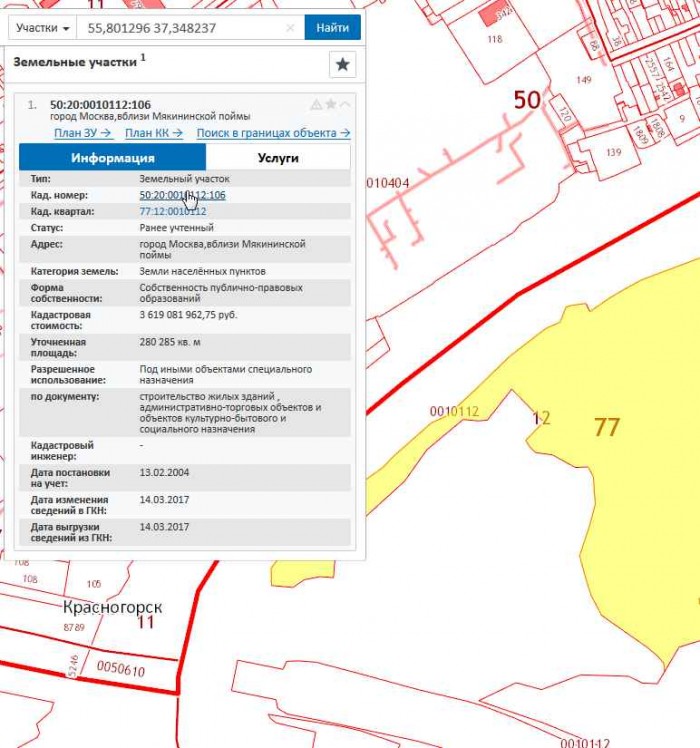Mark parcel 50:20:0010112:106 with small star

pyautogui.click(x=331, y=105)
